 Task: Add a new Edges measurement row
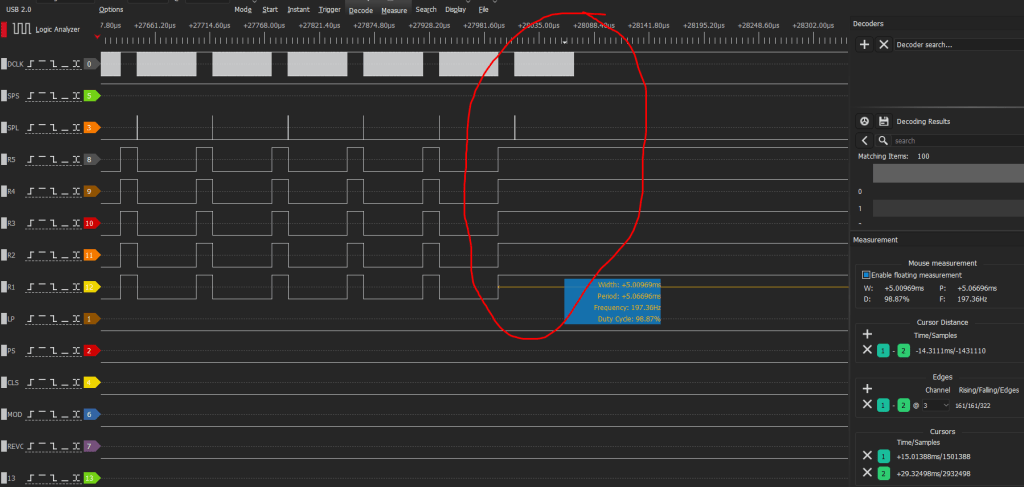click(867, 388)
